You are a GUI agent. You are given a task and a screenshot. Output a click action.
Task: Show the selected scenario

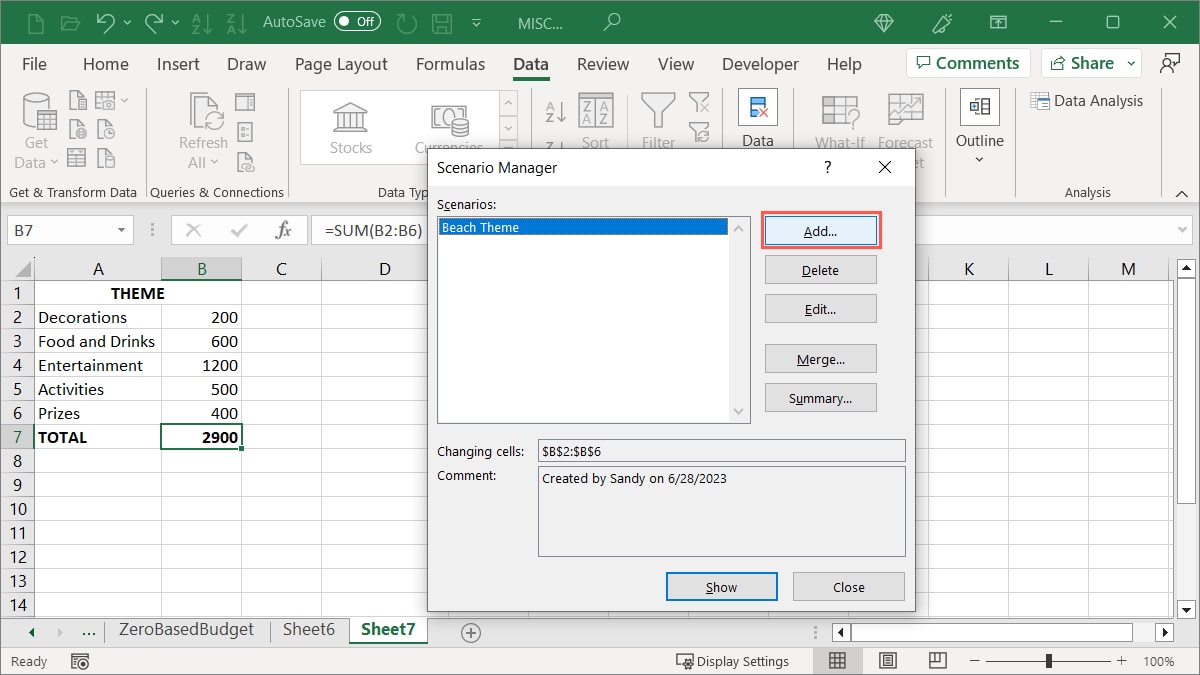721,586
